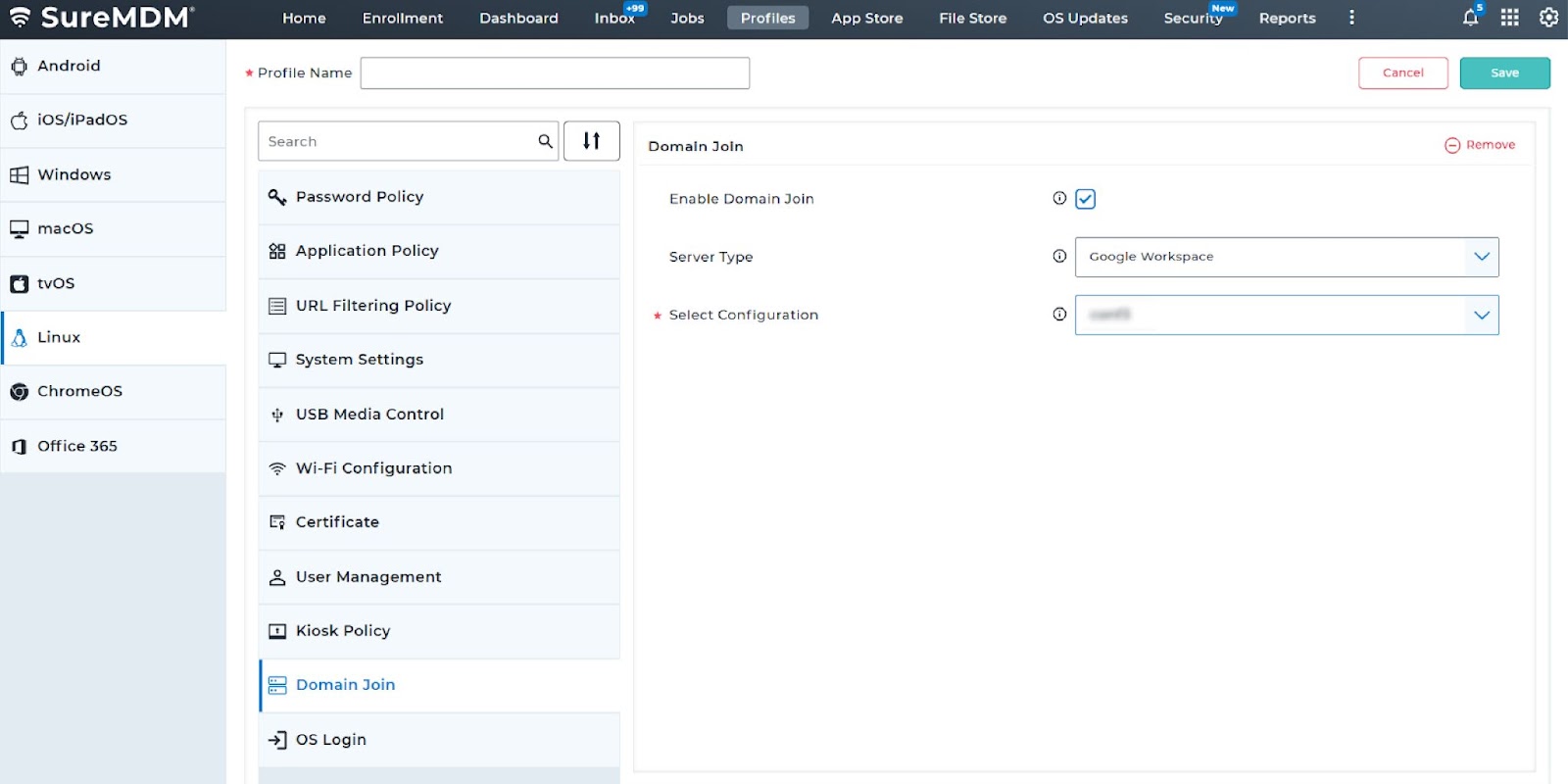Click the Wi-Fi Configuration signal icon
The height and width of the screenshot is (784, 1568).
coord(277,468)
